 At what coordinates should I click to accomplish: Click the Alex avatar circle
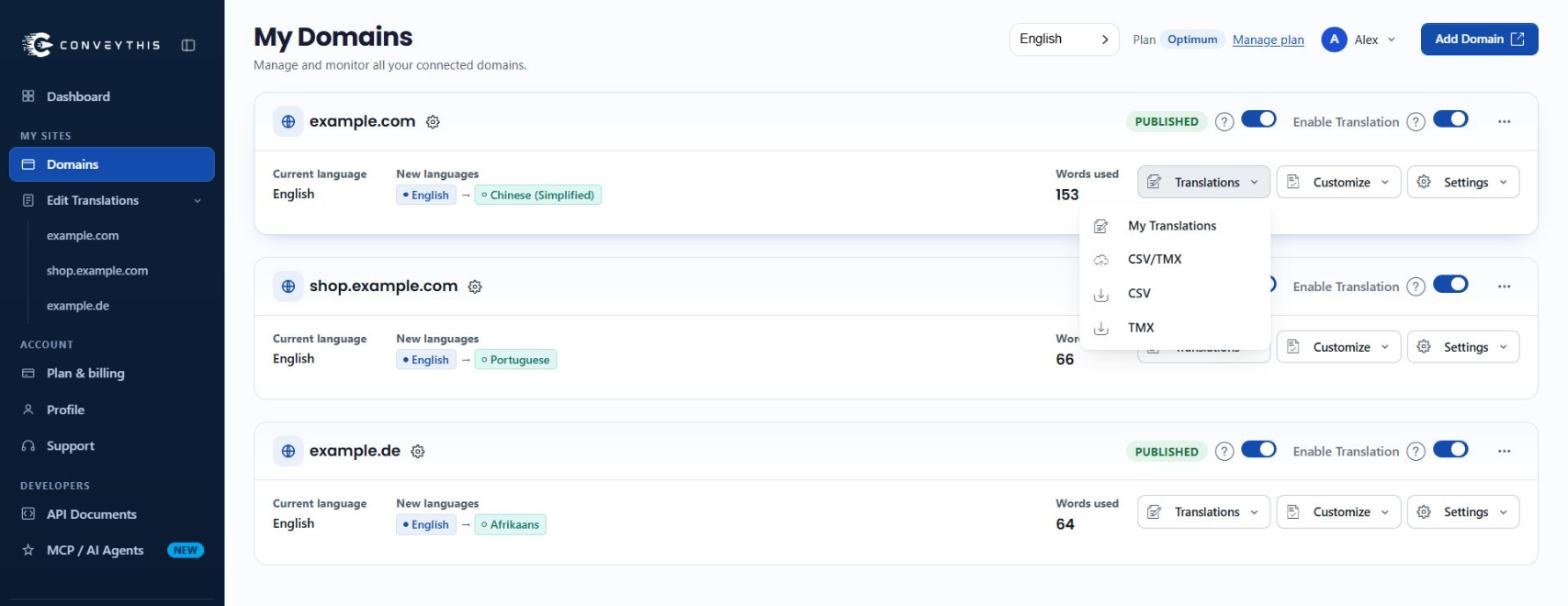(x=1334, y=39)
